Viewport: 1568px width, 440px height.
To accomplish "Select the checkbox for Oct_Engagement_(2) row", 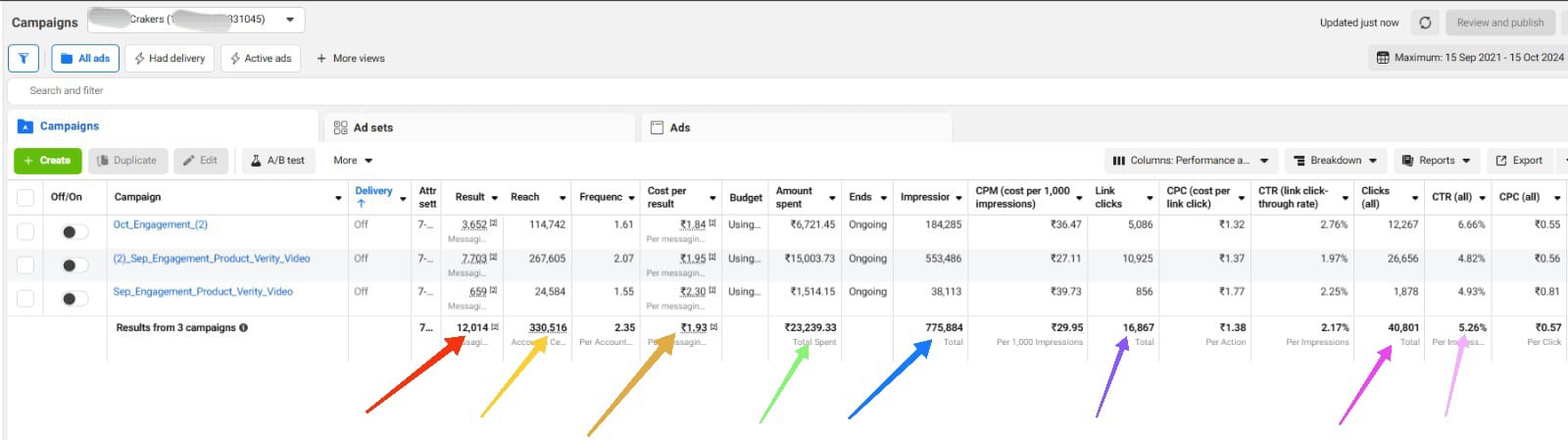I will [x=25, y=232].
